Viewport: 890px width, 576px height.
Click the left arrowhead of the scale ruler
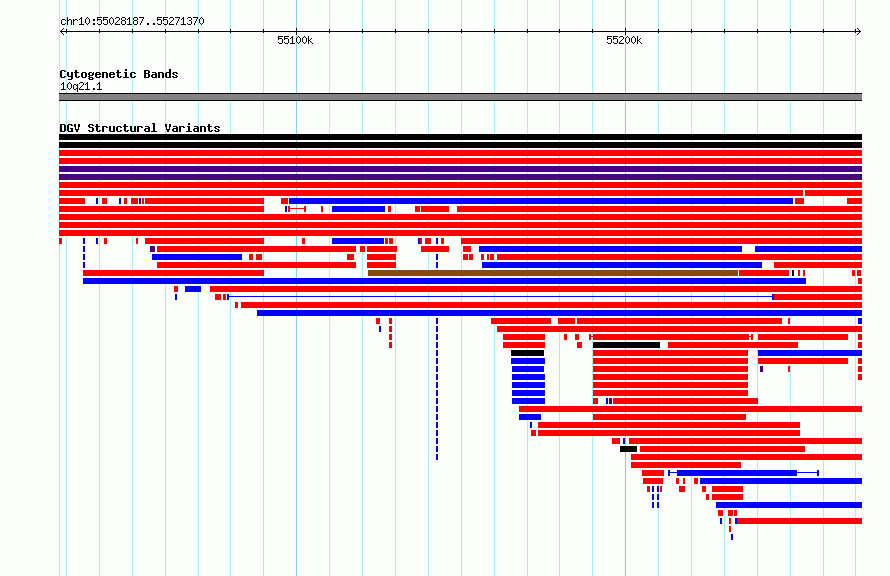click(62, 31)
